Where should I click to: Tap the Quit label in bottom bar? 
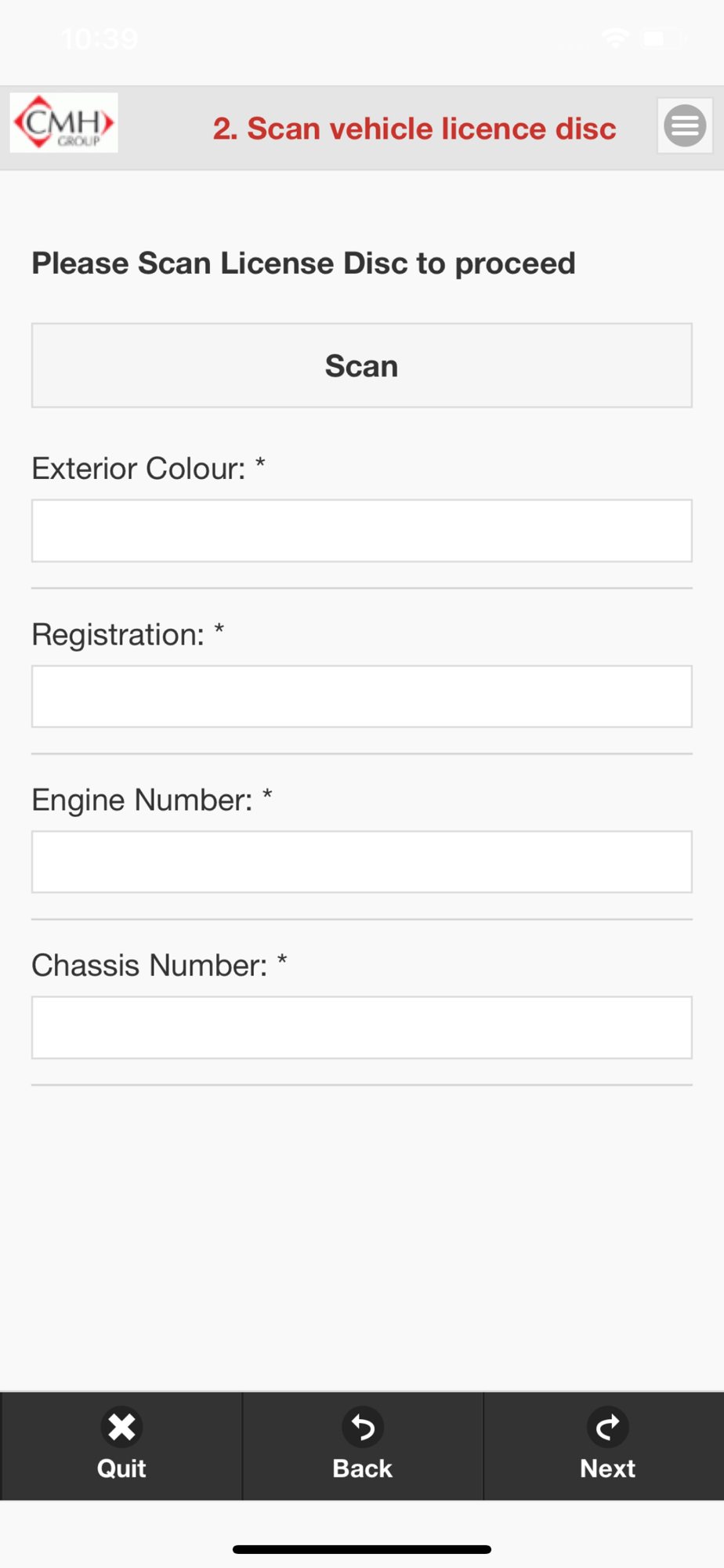(x=121, y=1468)
